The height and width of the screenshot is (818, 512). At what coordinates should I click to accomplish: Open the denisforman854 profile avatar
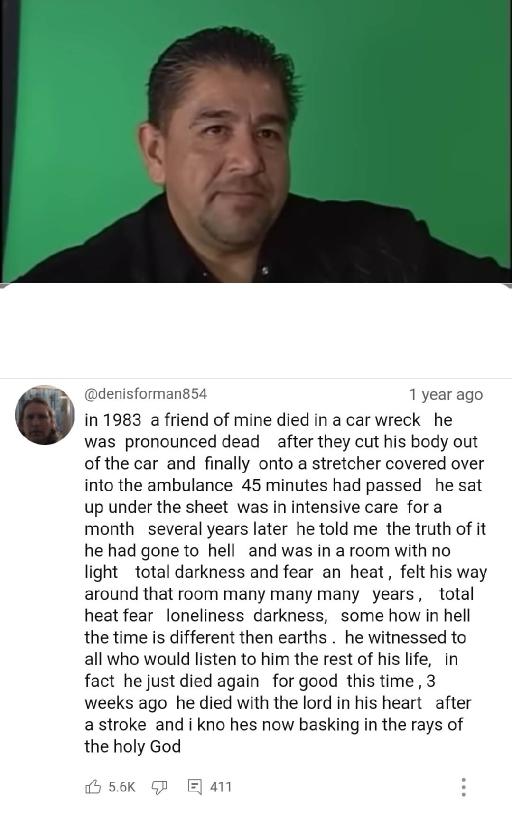tap(45, 415)
